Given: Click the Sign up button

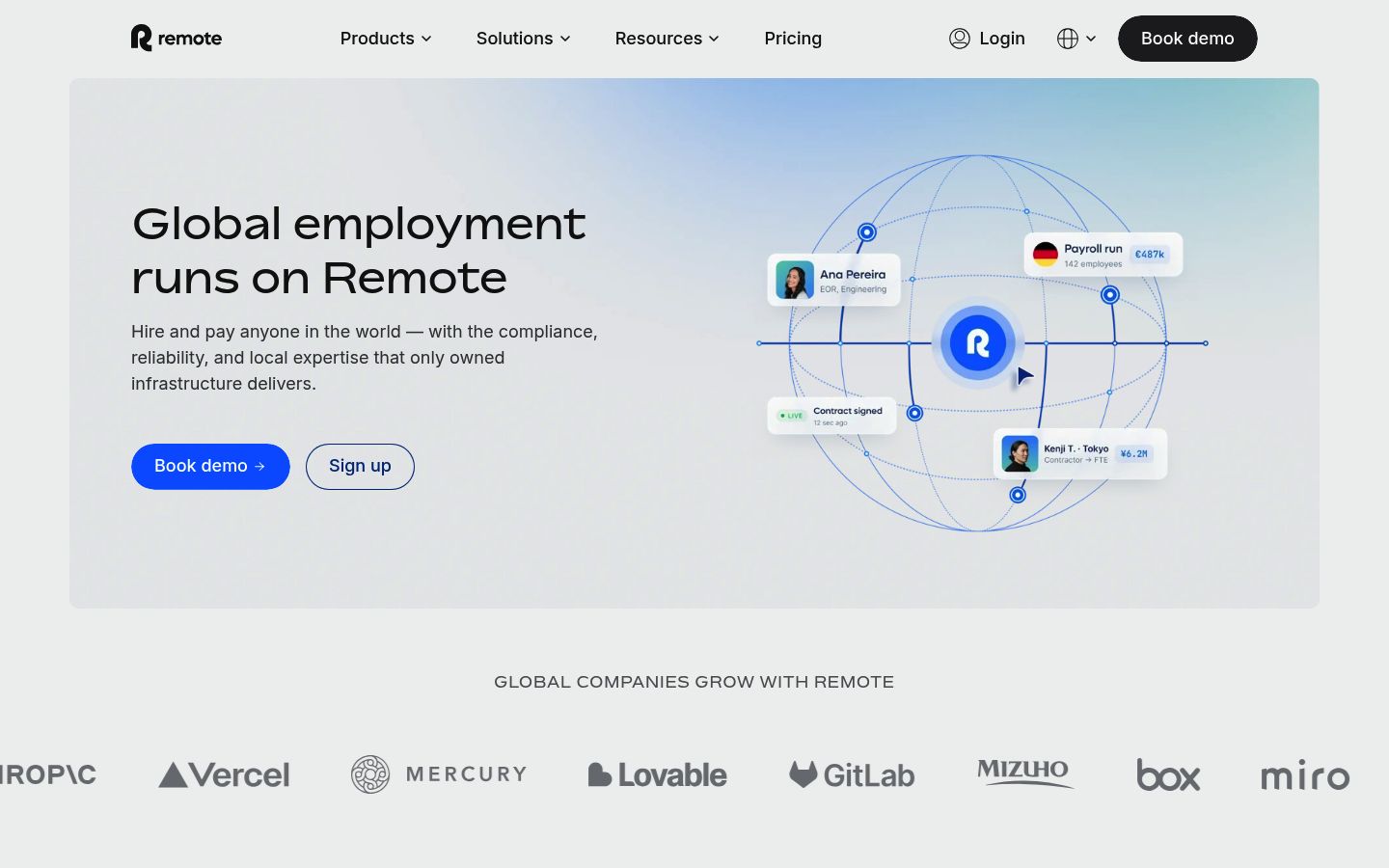Looking at the screenshot, I should (x=360, y=467).
